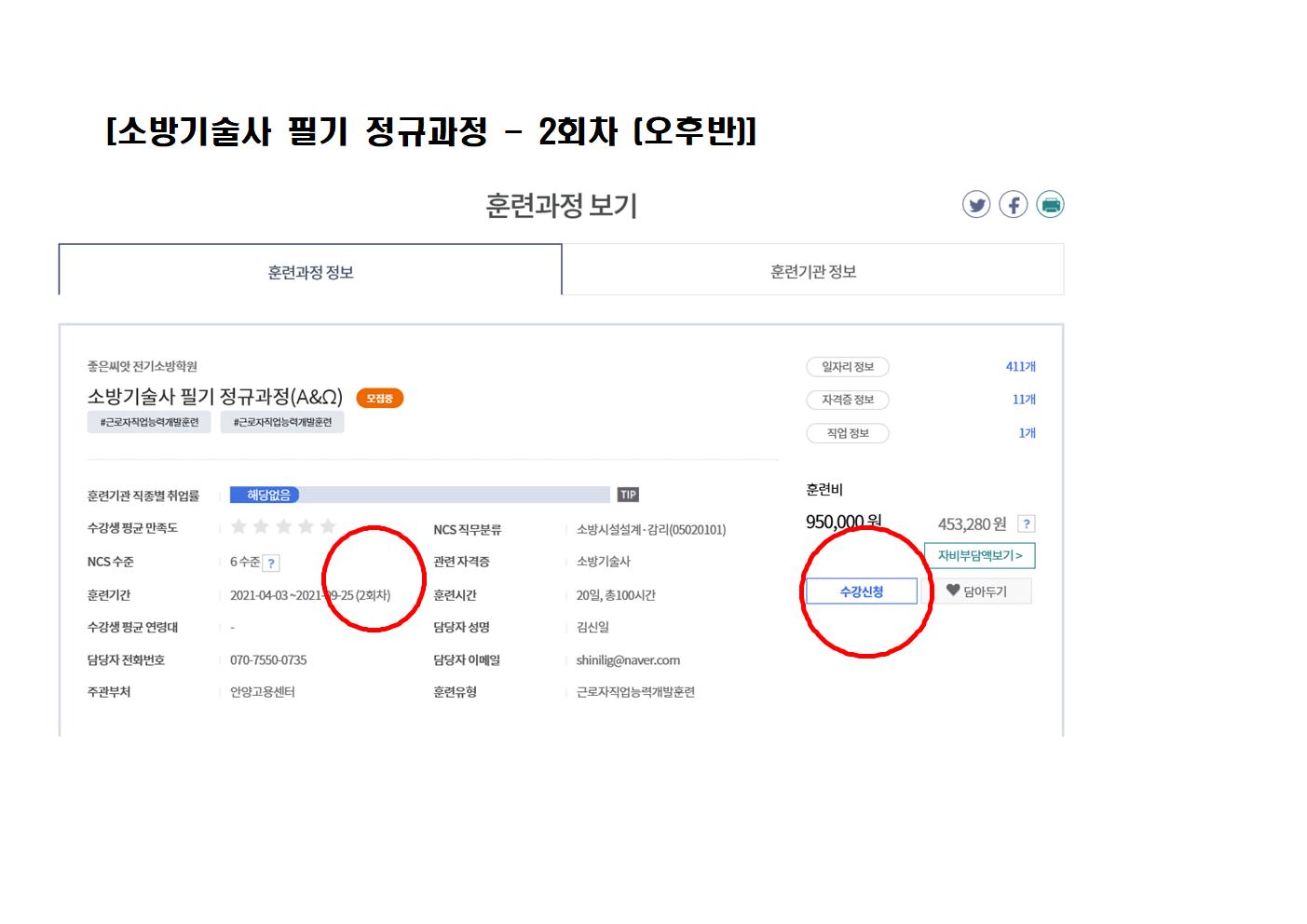Switch to the 훈련기관 정보 tab
Image resolution: width=1307 pixels, height=924 pixels.
[x=813, y=271]
